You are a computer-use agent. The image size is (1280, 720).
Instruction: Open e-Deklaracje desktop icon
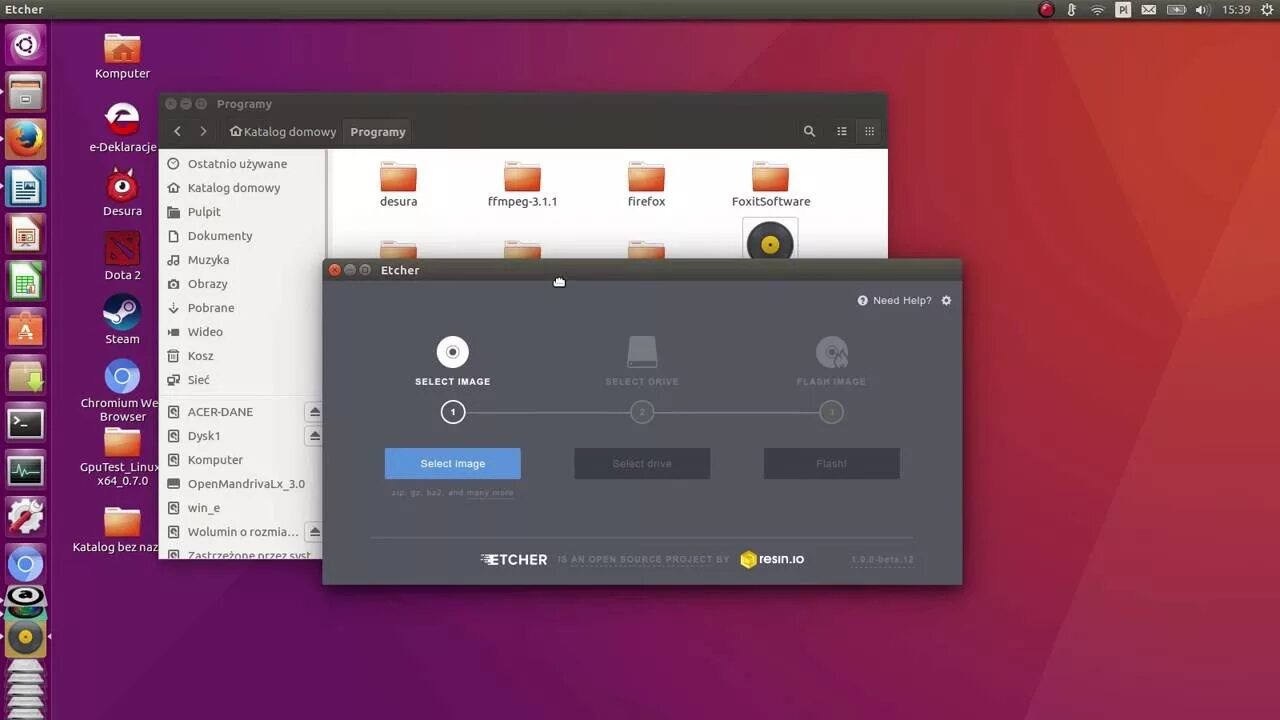(122, 128)
